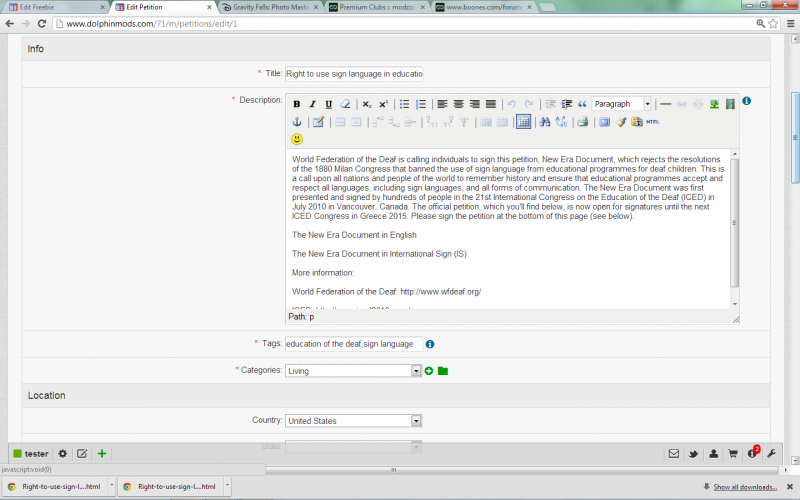Click the paste as text clipboard icon
The height and width of the screenshot is (500, 800).
click(637, 122)
